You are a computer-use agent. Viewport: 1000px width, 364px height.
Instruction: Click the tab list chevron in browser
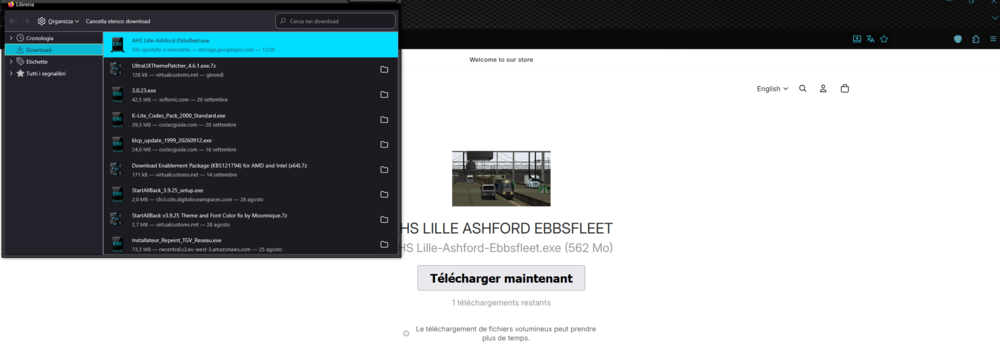coord(994,18)
